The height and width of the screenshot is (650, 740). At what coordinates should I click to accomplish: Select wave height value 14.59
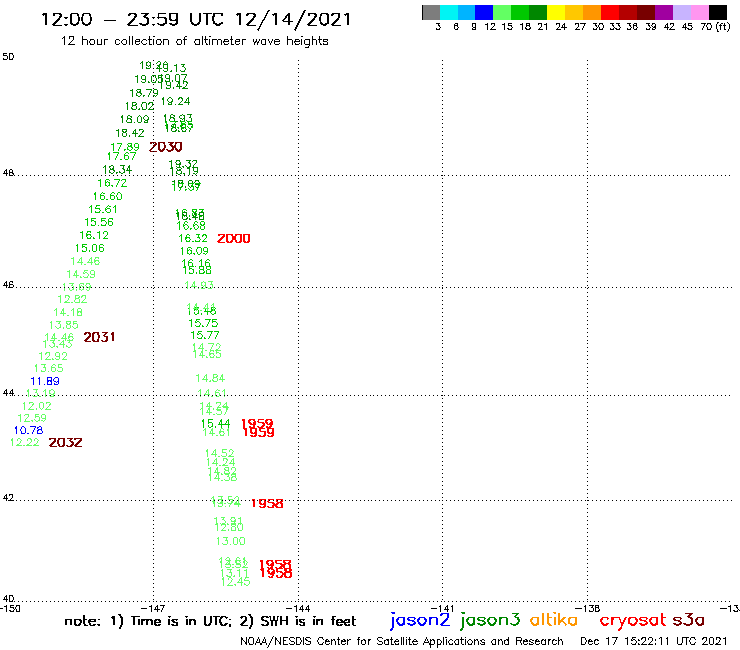[81, 274]
